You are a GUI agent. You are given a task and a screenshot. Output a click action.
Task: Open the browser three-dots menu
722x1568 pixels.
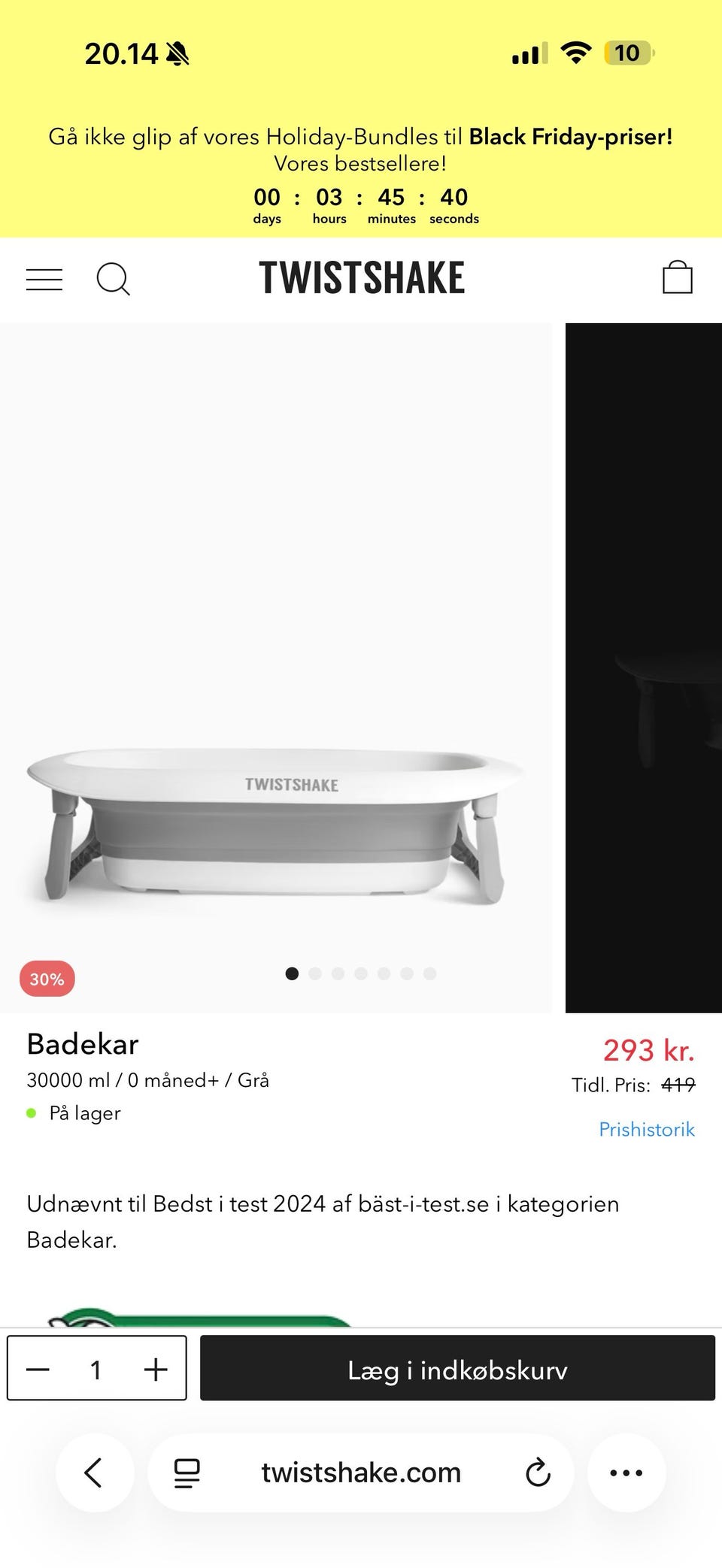click(626, 1473)
